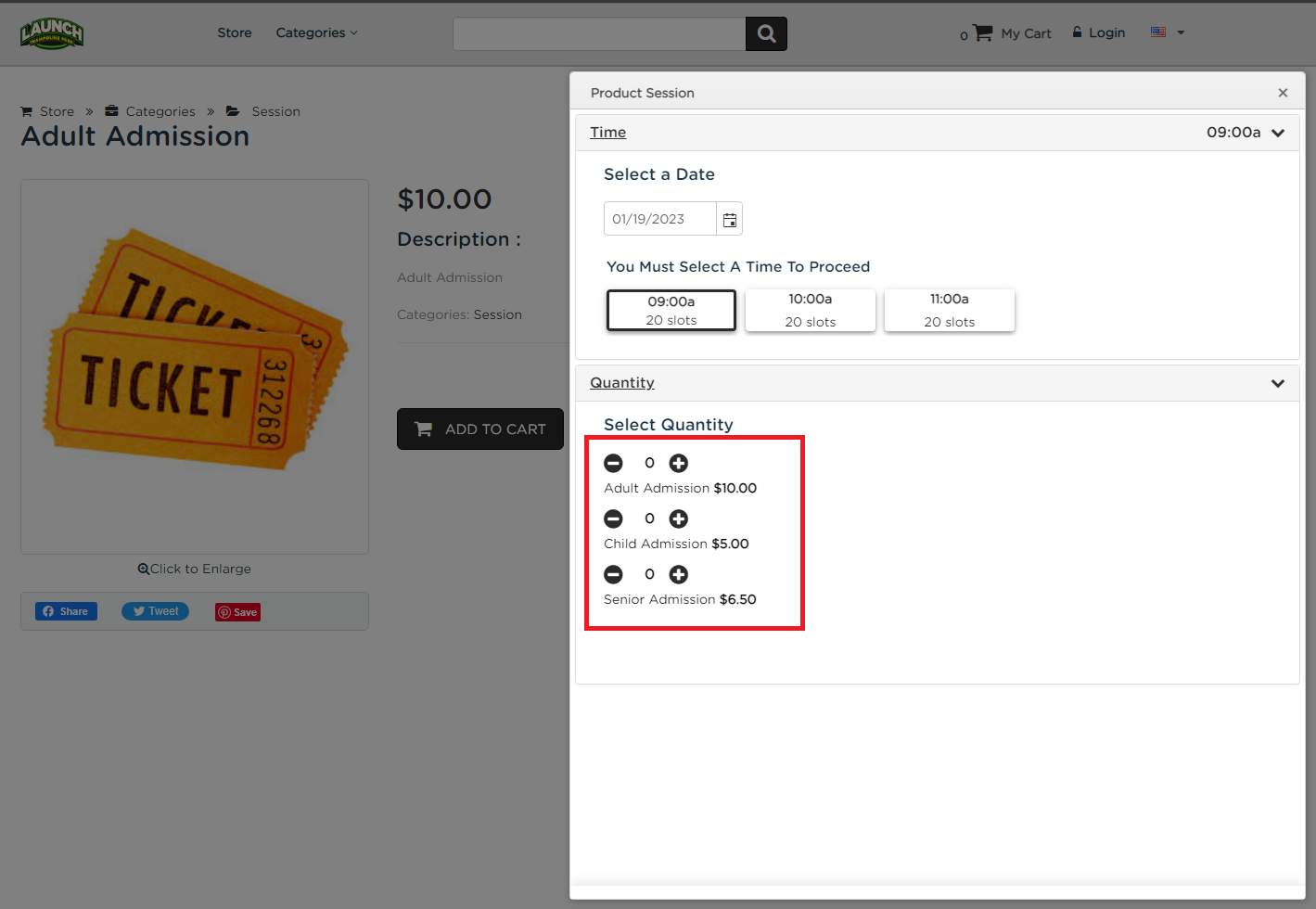This screenshot has height=909, width=1316.
Task: Decrement Child Admission quantity with minus icon
Action: (x=613, y=519)
